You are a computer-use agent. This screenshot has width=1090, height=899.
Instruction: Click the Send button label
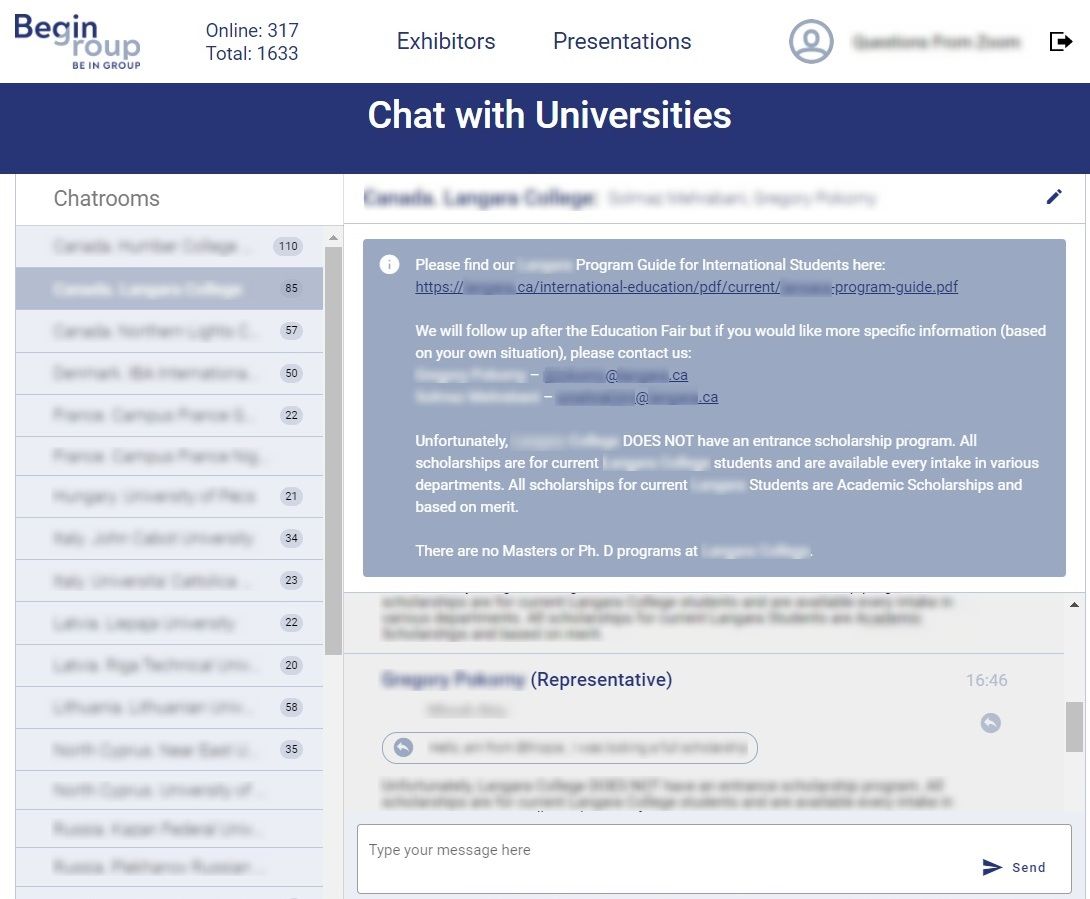point(1028,867)
